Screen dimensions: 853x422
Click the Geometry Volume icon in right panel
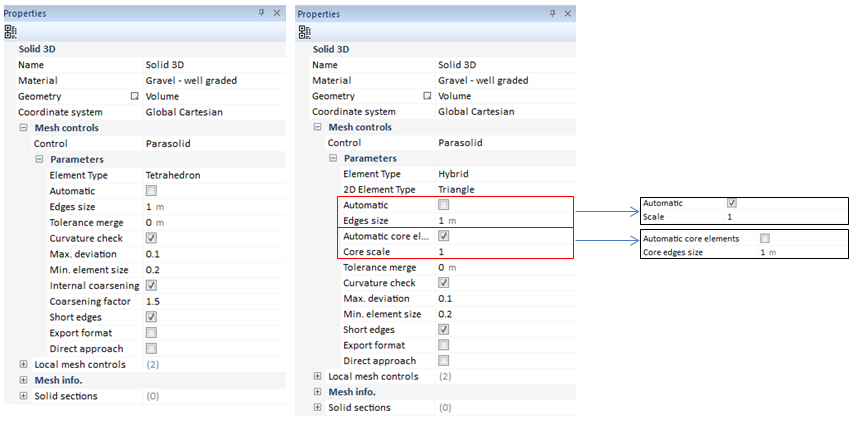click(x=427, y=96)
